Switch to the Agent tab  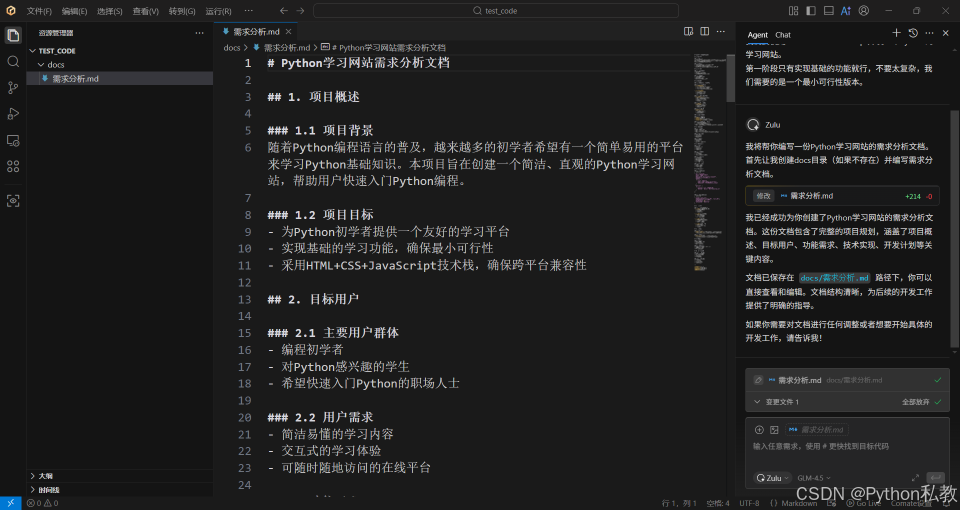coord(757,35)
